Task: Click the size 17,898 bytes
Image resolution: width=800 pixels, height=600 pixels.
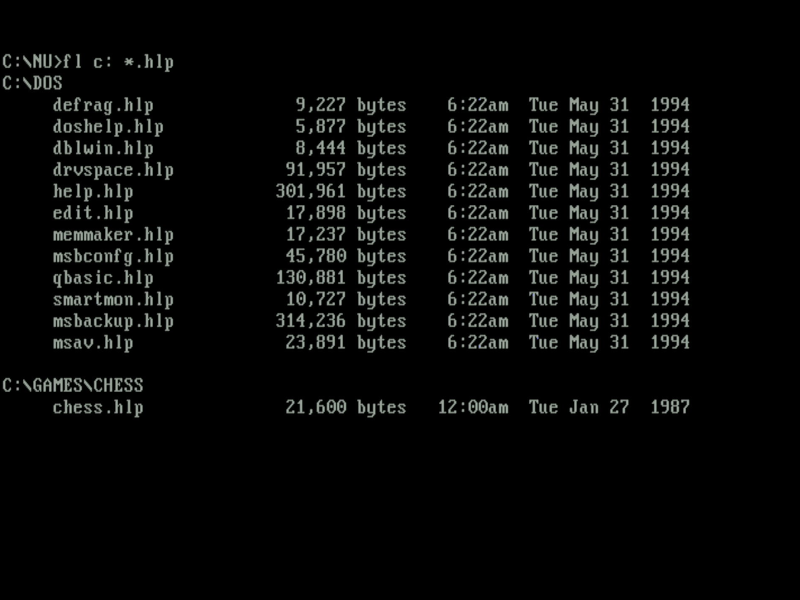Action: [x=346, y=213]
